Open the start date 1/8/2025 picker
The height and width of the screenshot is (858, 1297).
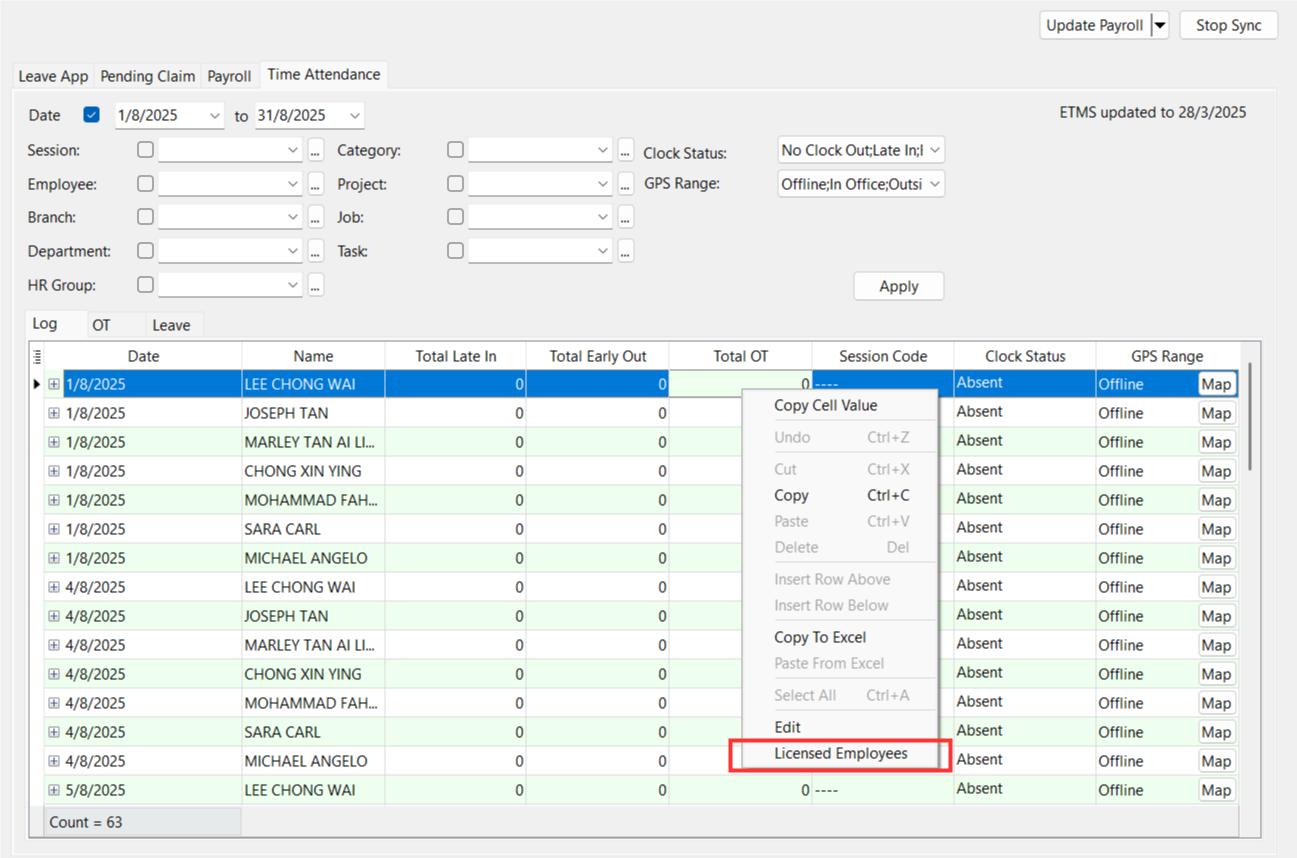pos(215,116)
